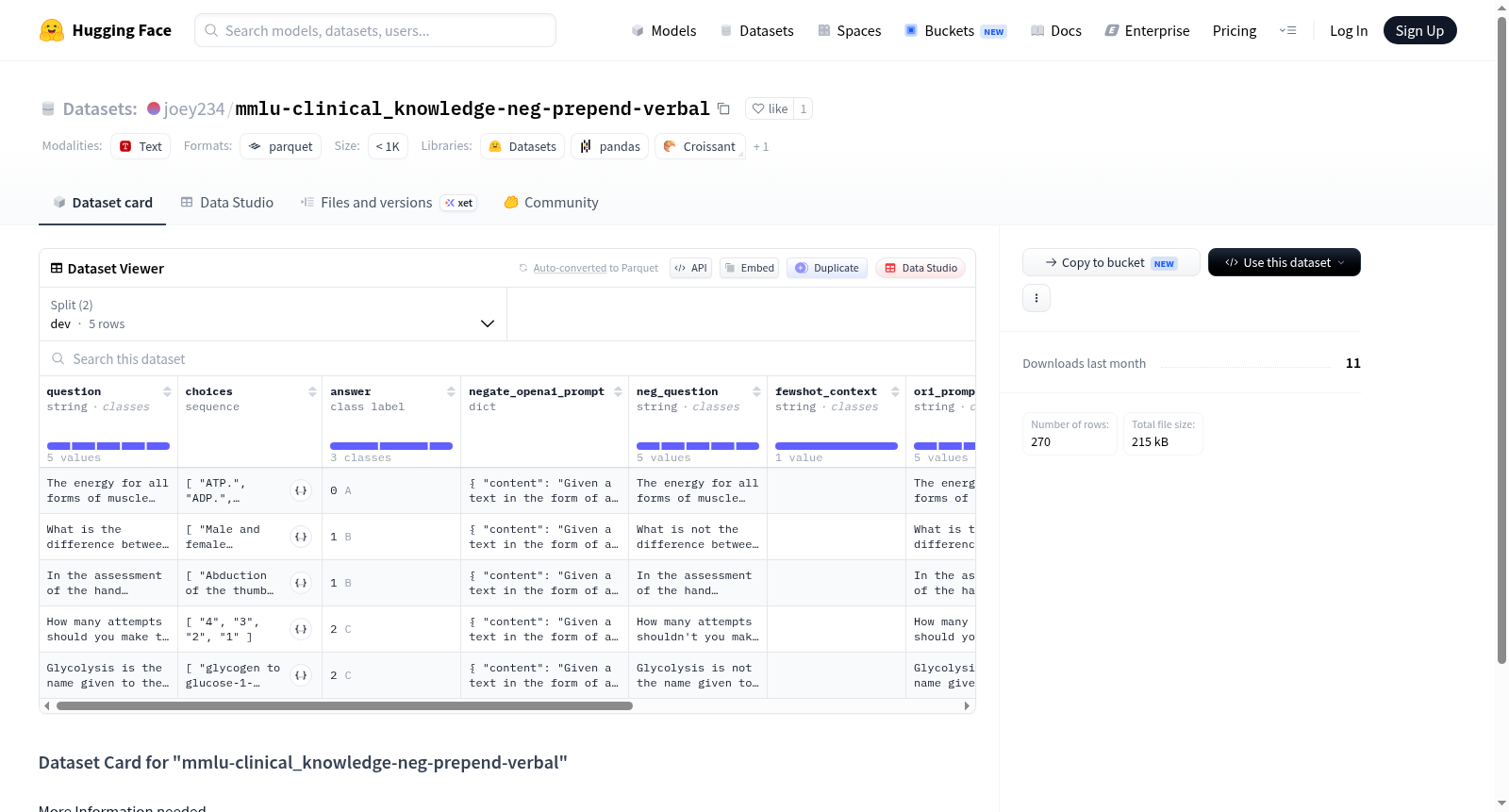1509x812 pixels.
Task: Click the Datasets library tag
Action: pos(522,146)
